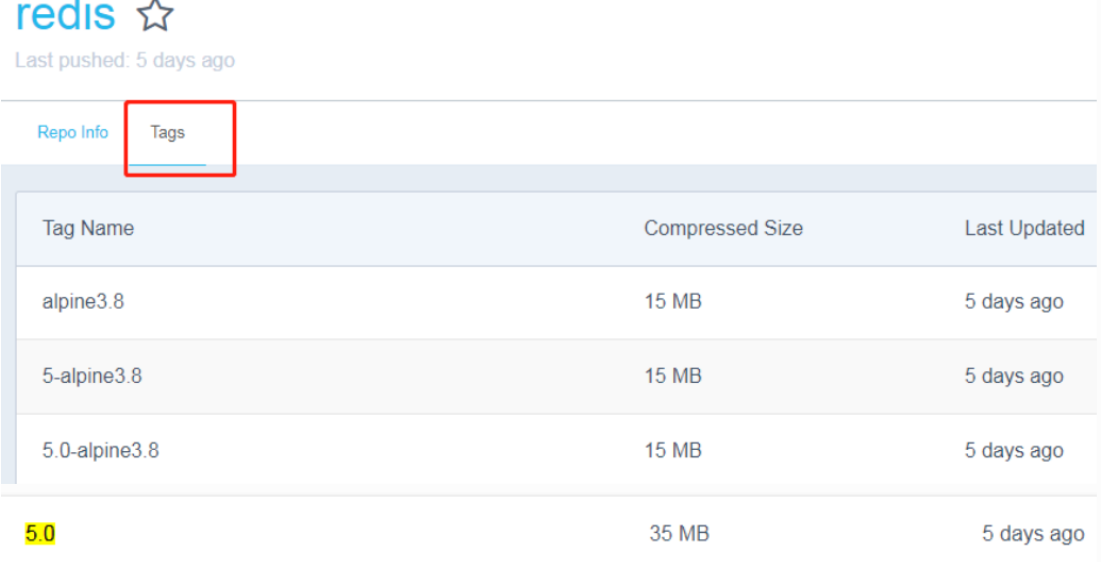Click the Last Updated column header
Viewport: 1101px width, 562px height.
tap(1024, 228)
